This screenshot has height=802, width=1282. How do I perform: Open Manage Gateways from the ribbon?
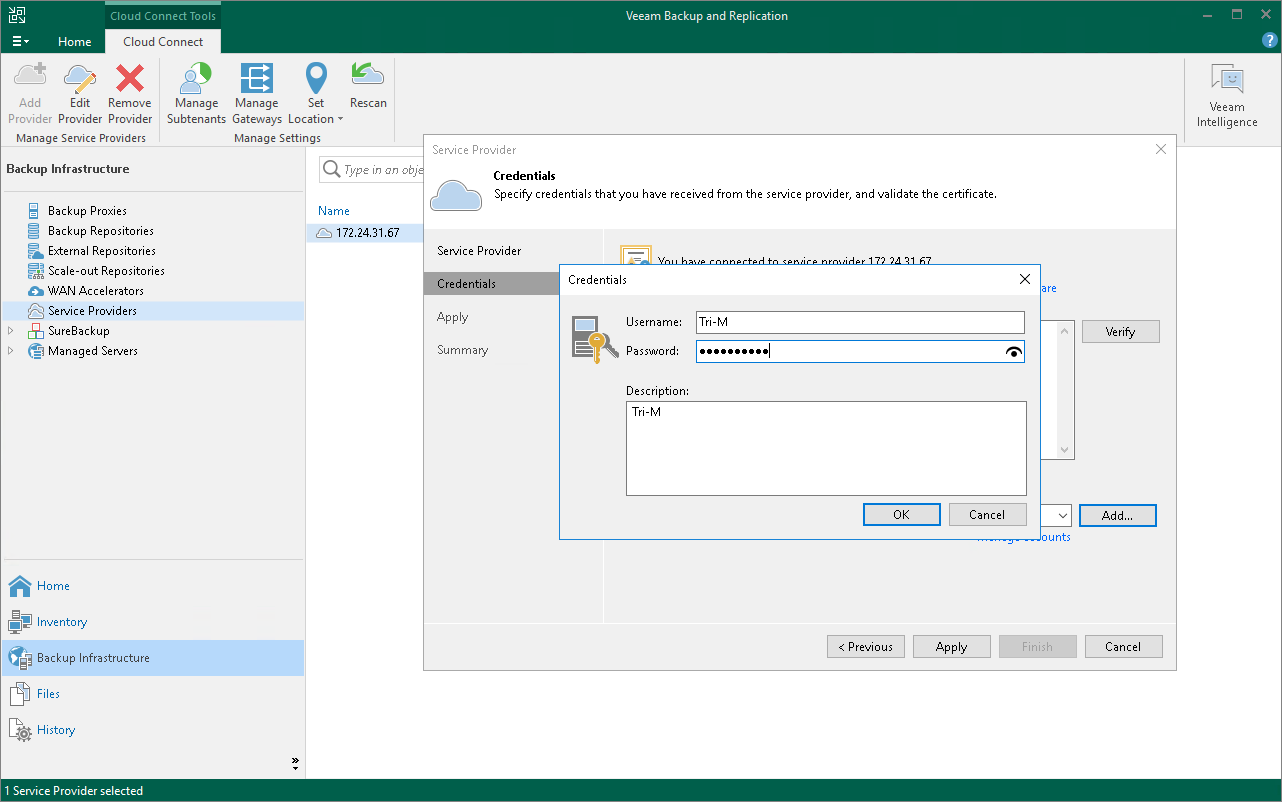tap(257, 93)
